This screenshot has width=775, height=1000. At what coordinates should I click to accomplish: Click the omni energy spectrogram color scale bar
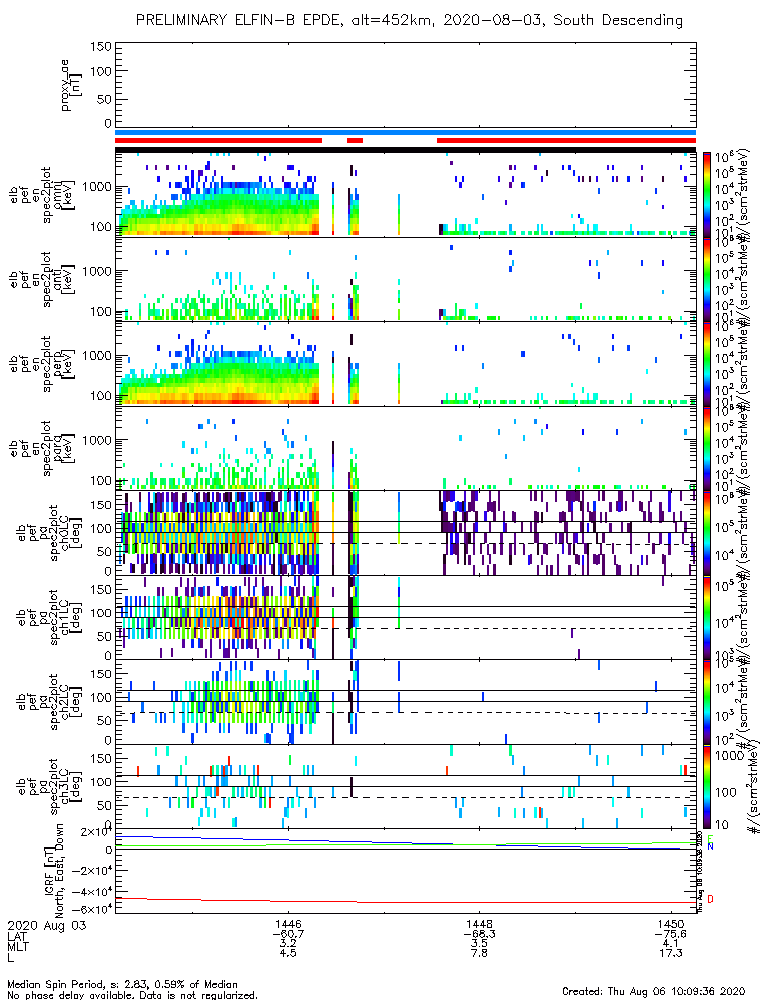[x=706, y=195]
